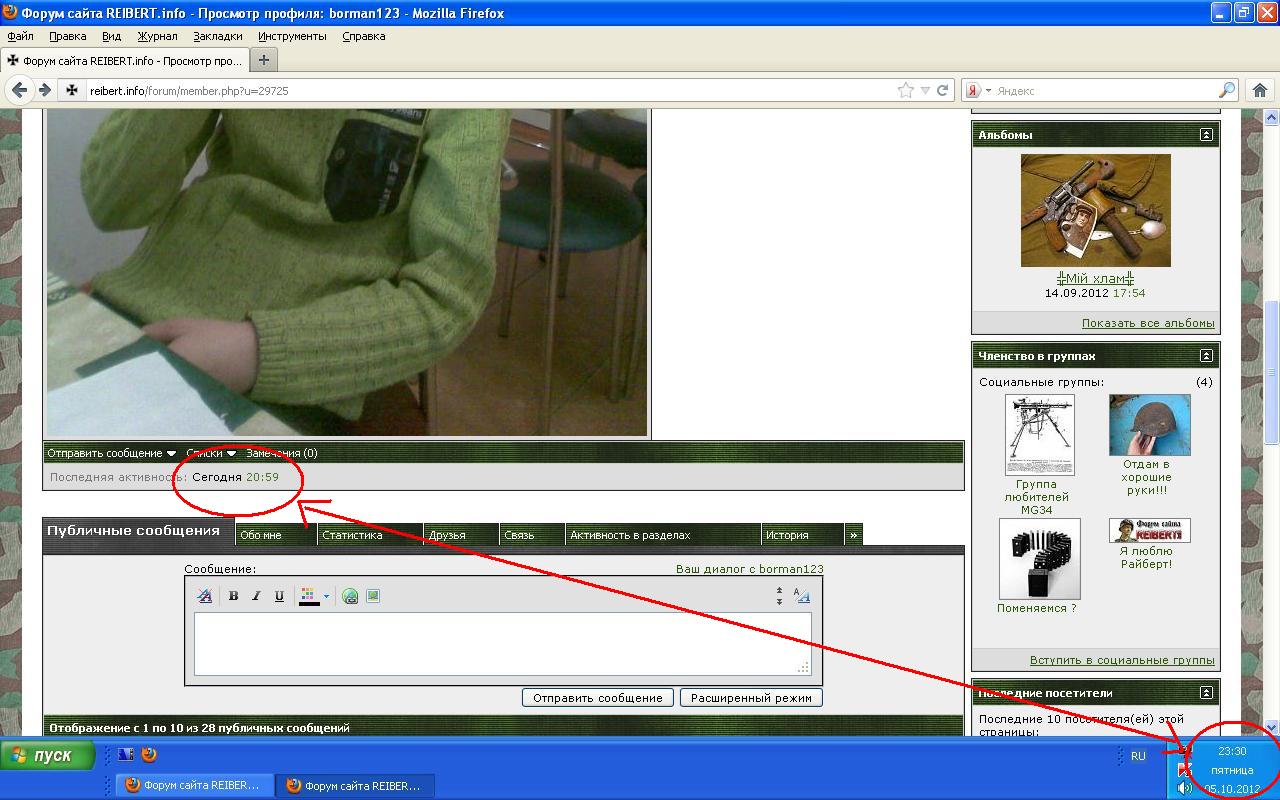Click the editor resize arrows icon
The image size is (1280, 800).
779,596
